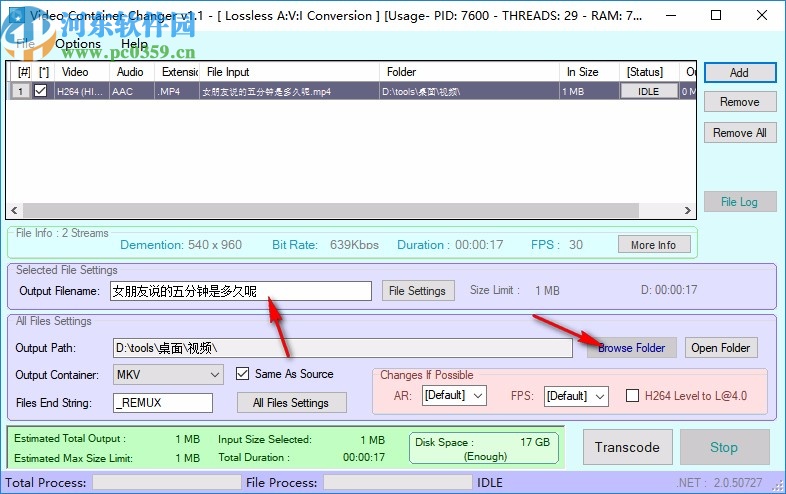Start the Transcode process
Image resolution: width=786 pixels, height=494 pixels.
coord(627,447)
